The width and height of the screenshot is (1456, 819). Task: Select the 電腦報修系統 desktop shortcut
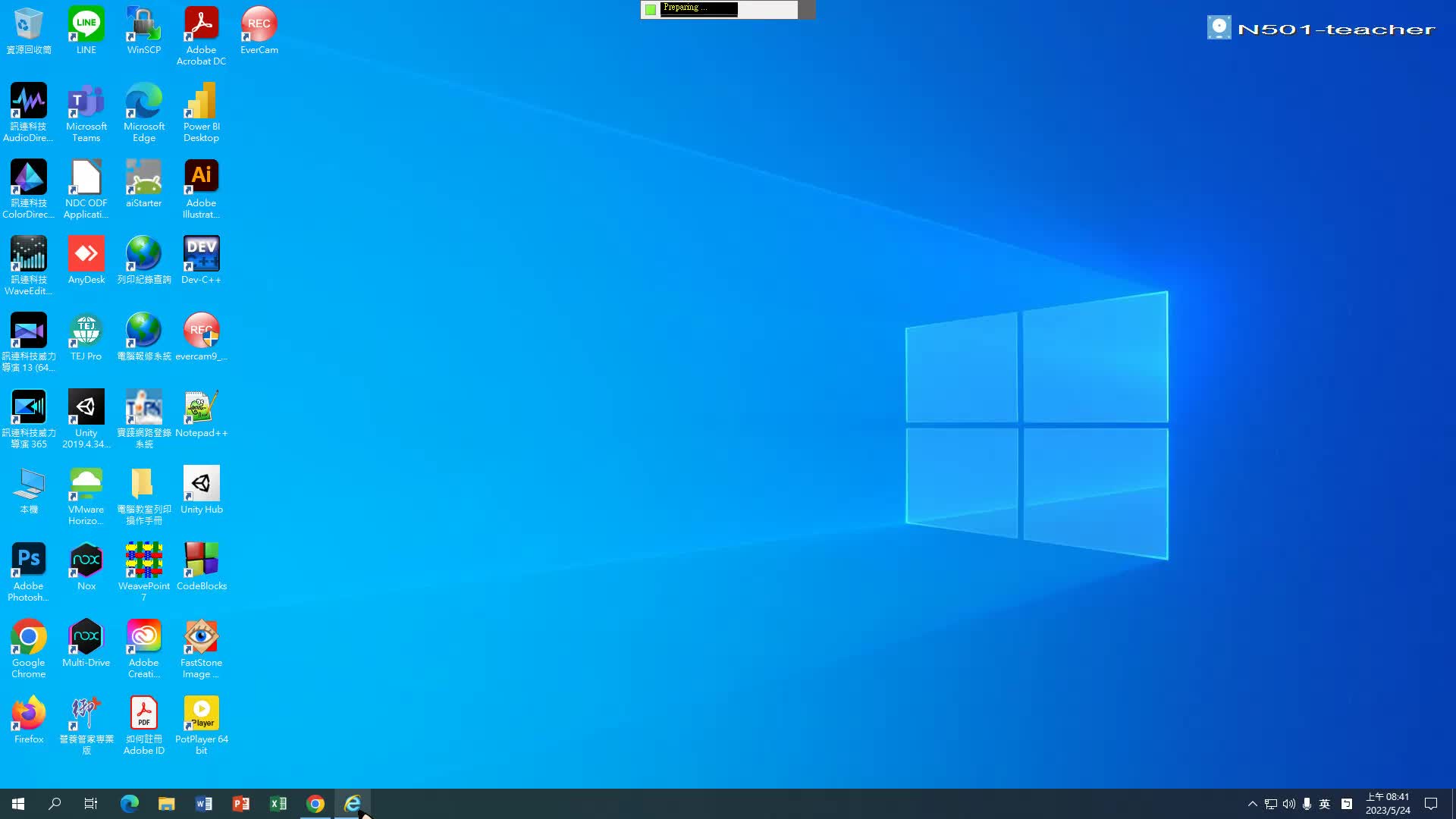144,337
